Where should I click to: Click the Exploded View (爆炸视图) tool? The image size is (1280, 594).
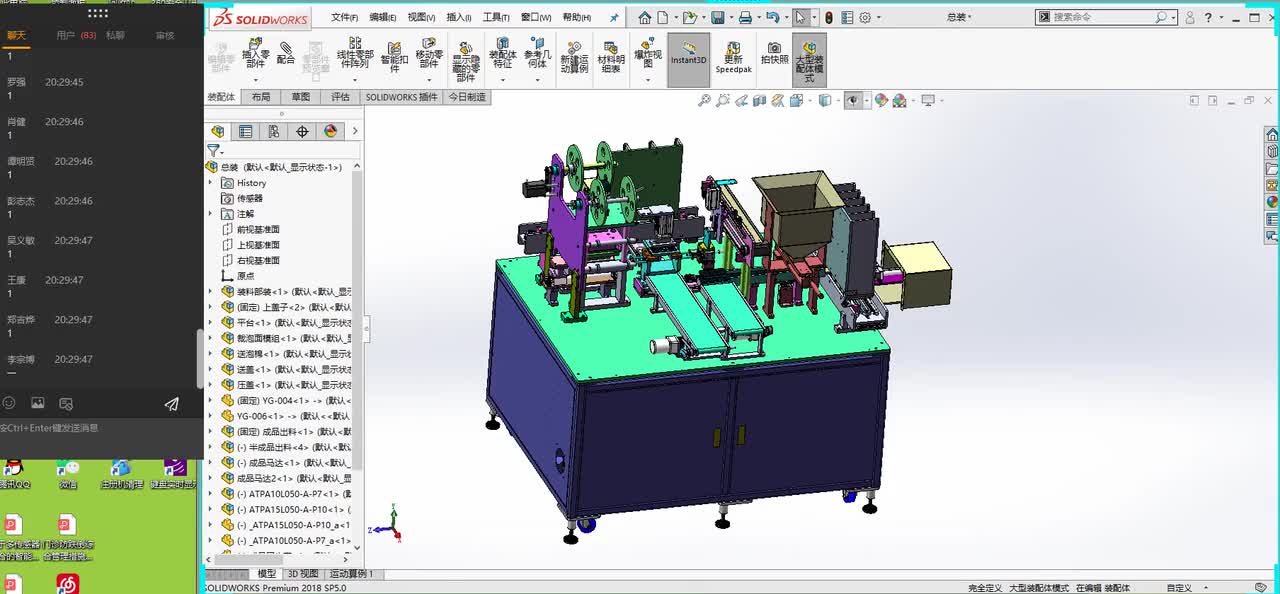647,52
